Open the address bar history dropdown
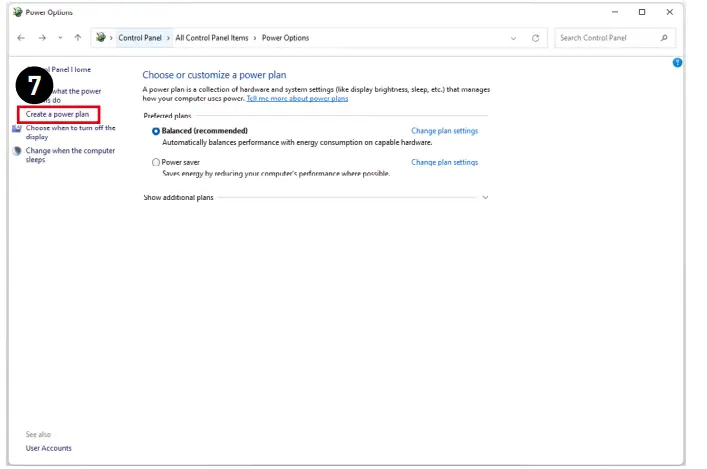Viewport: 707px width, 469px height. 514,38
